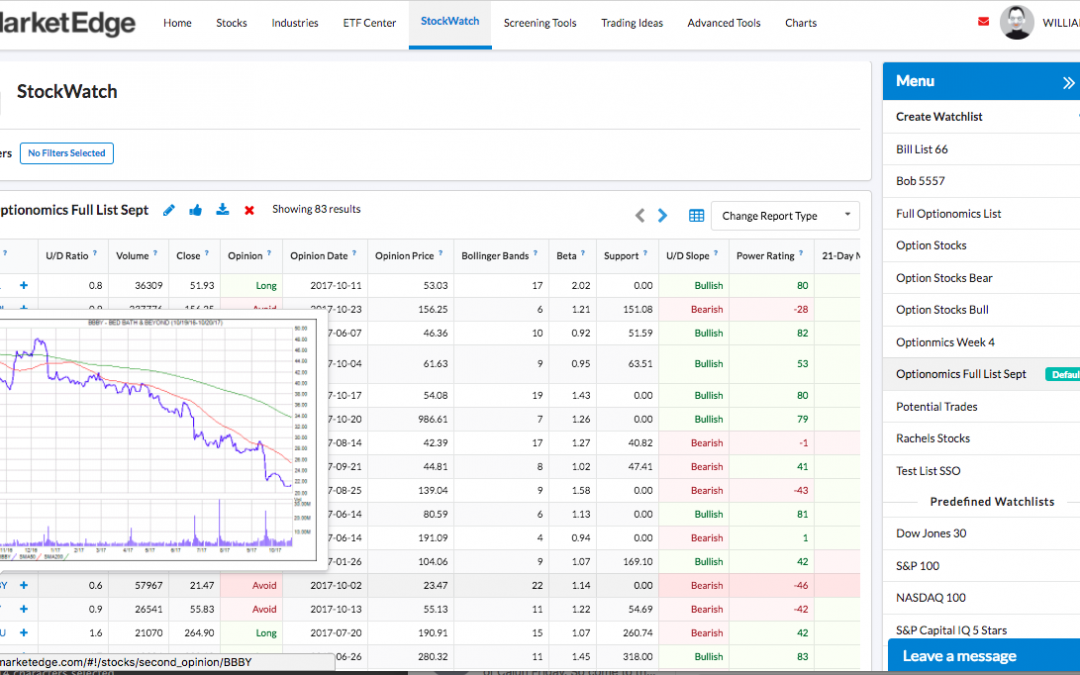Click the MarketEdge logo
Viewport: 1080px width, 675px height.
pyautogui.click(x=68, y=23)
